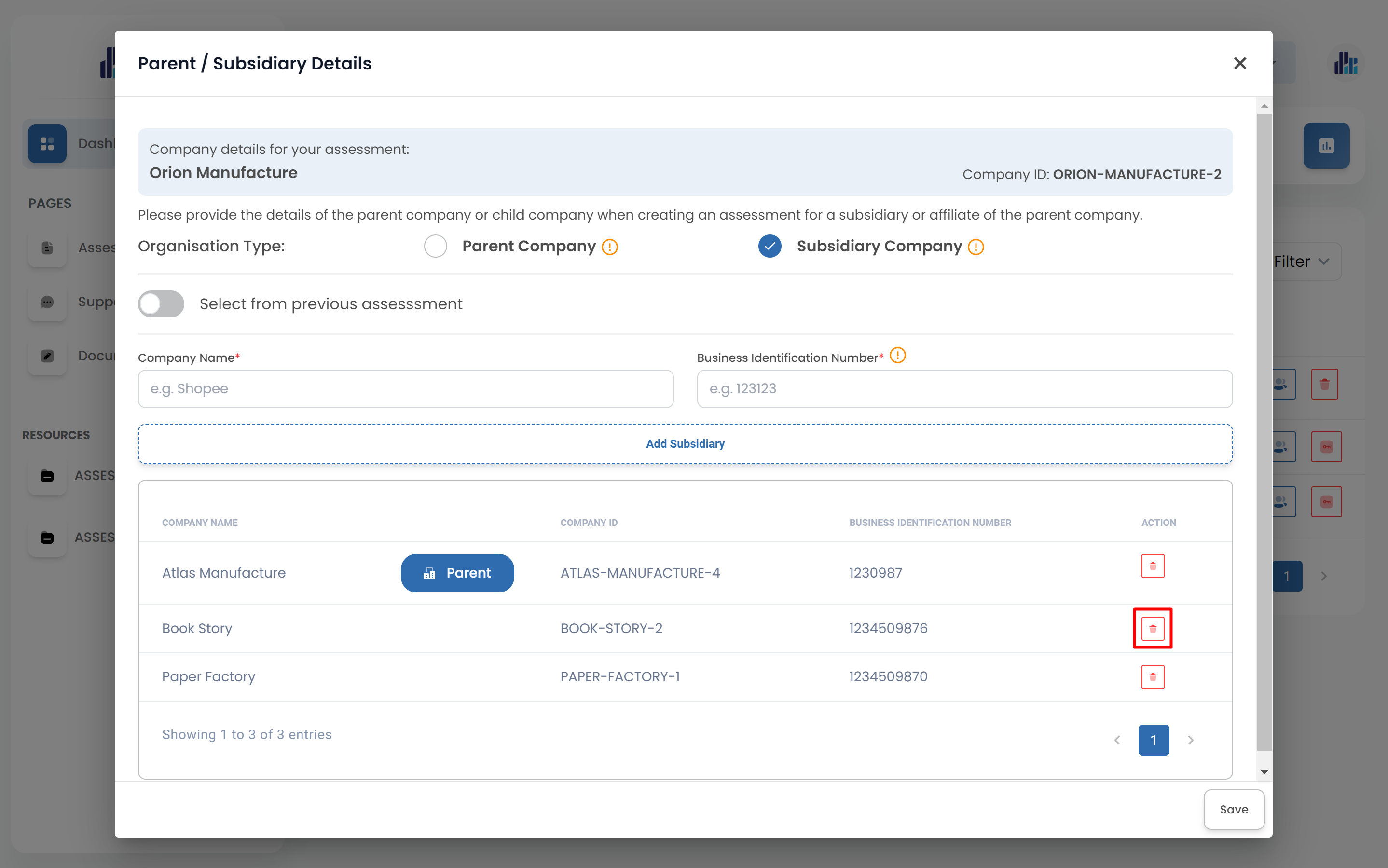The image size is (1388, 868).
Task: Click Business Identification Number info icon
Action: point(897,356)
